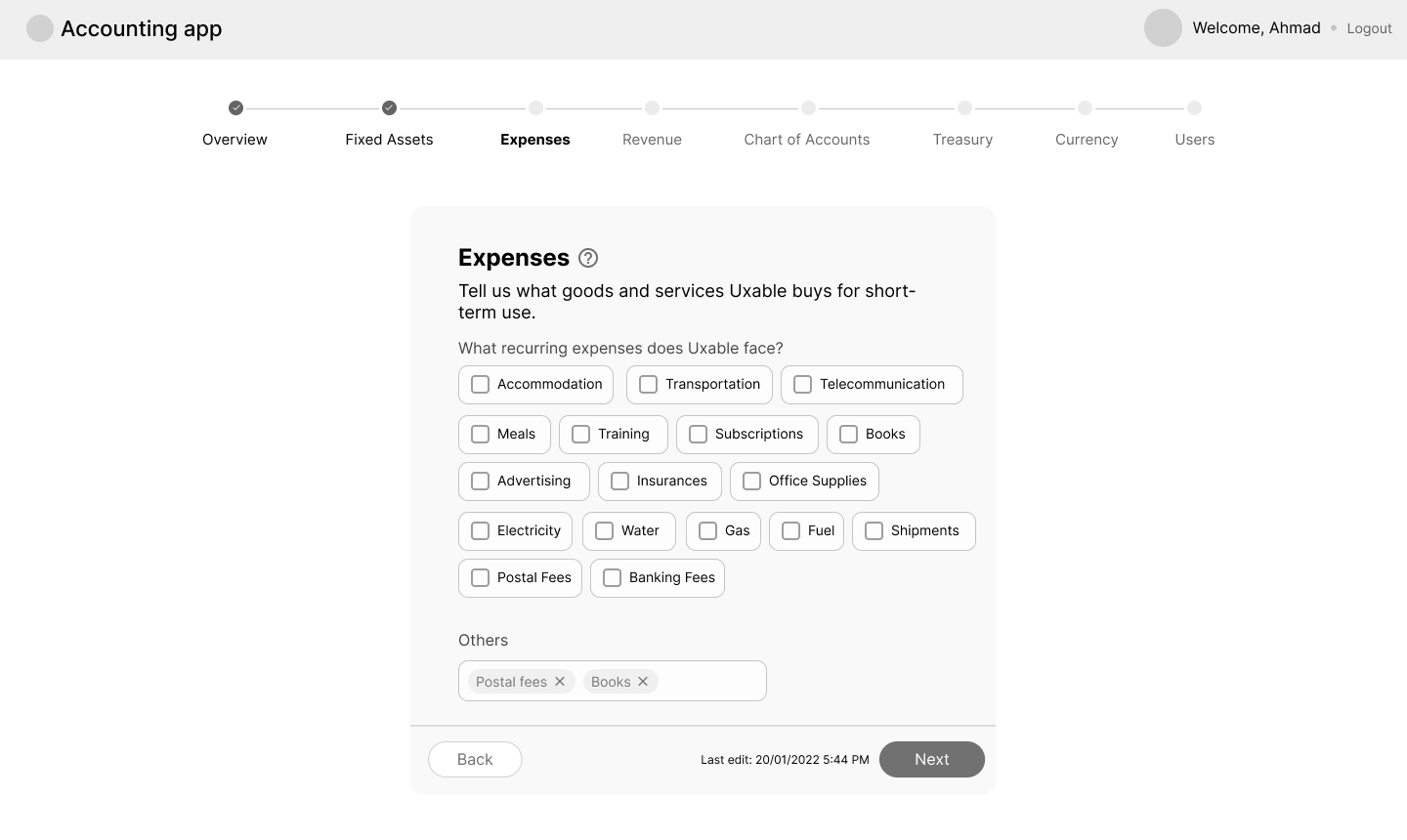
Task: Open the Expenses help tooltip icon
Action: tap(588, 258)
